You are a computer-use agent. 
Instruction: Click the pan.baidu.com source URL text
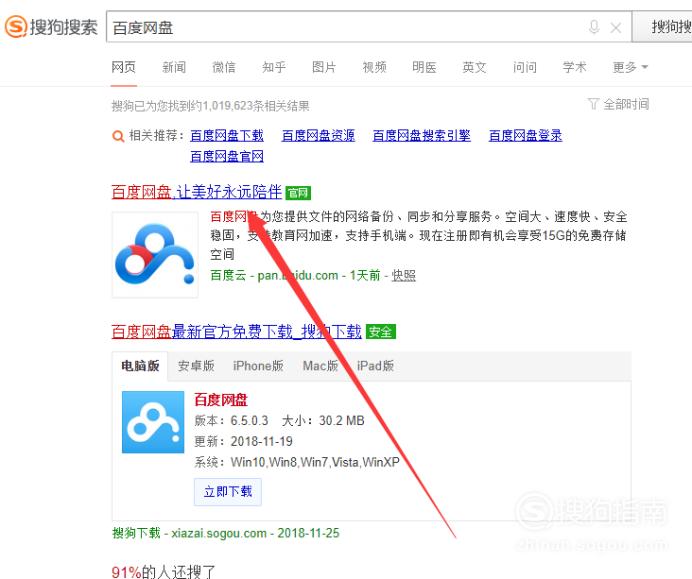point(297,275)
